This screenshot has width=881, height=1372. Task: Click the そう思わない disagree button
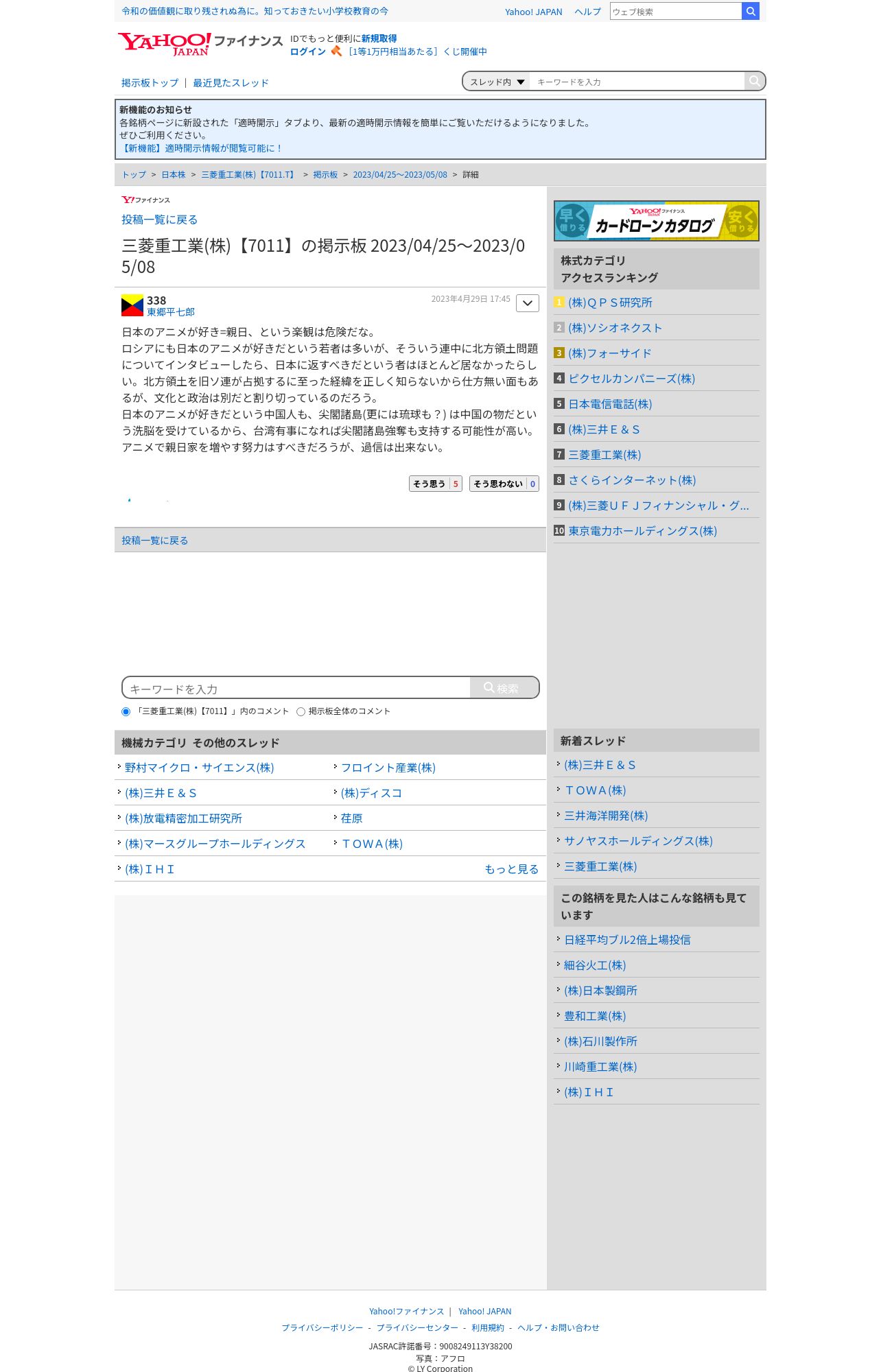point(504,484)
